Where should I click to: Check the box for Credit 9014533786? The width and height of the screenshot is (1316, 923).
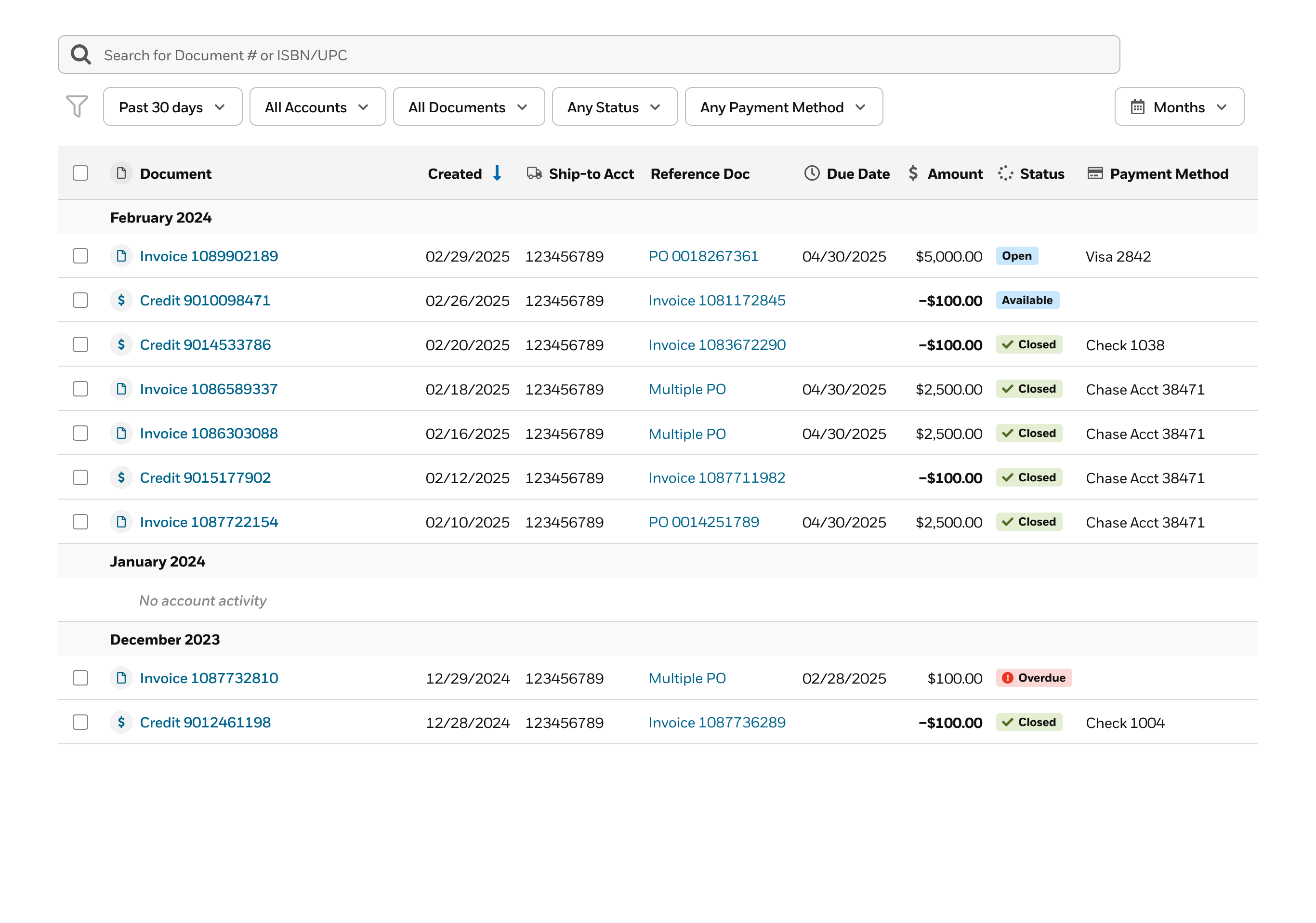[x=80, y=344]
